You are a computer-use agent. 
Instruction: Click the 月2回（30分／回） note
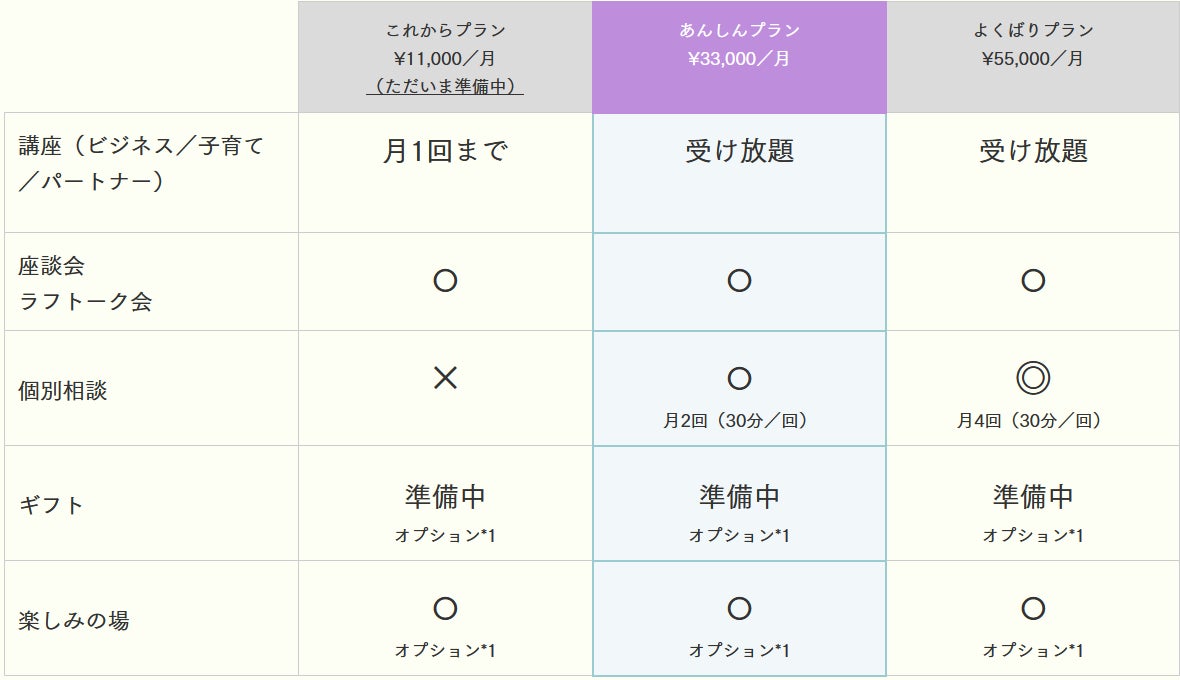click(739, 421)
